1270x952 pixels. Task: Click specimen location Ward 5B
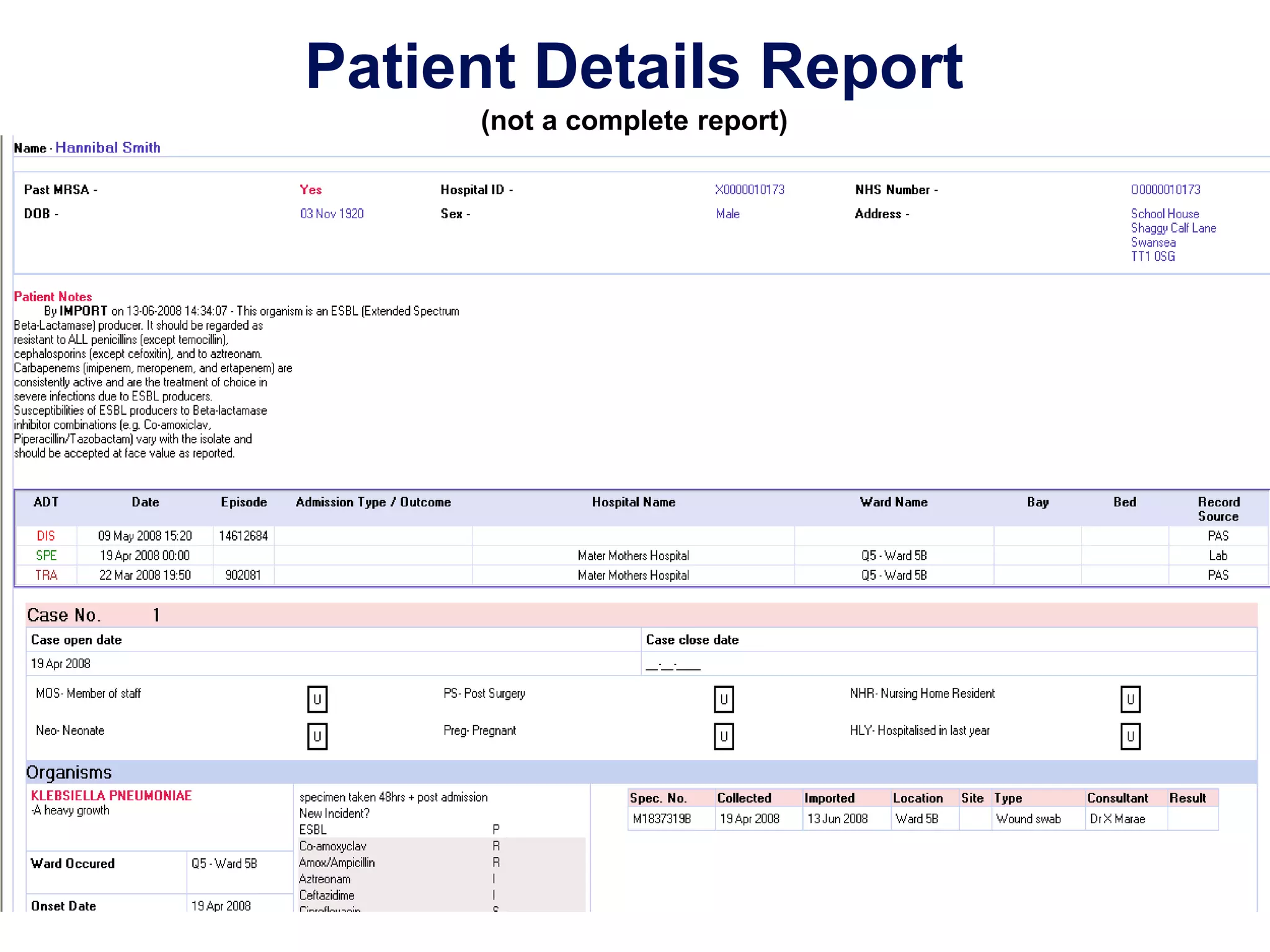(x=917, y=819)
